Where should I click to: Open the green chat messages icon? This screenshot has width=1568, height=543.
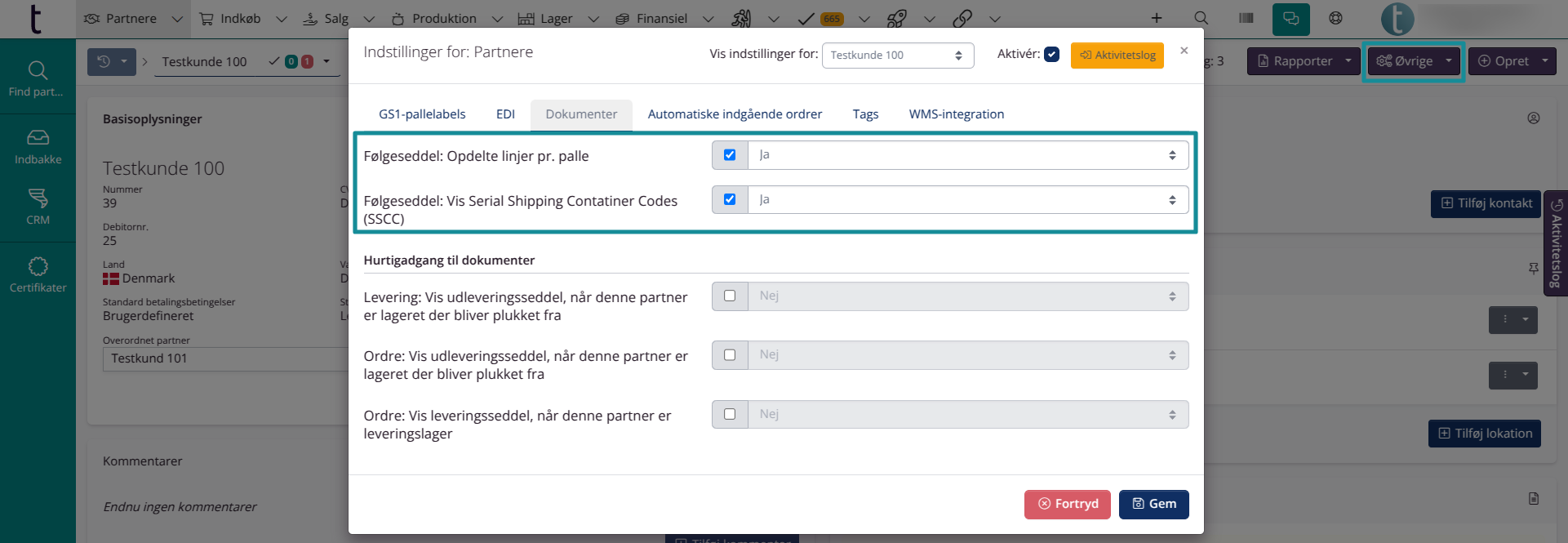(1290, 19)
